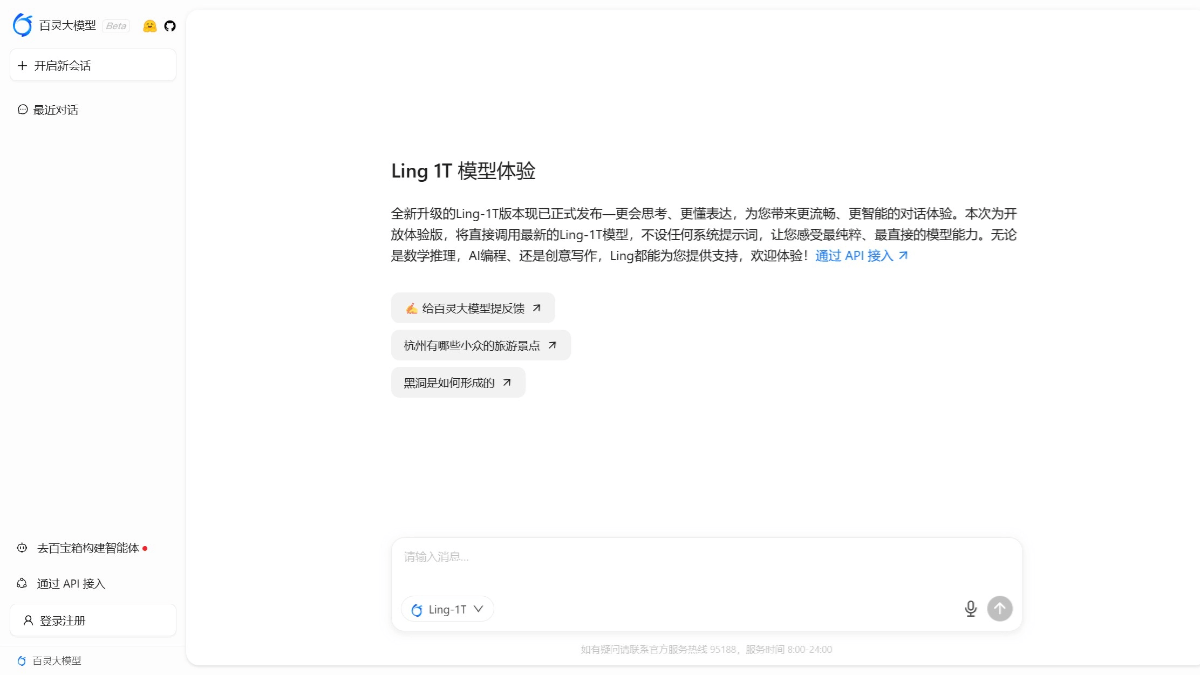Screen dimensions: 1200x675
Task: Click the 百灵大模型 logo icon
Action: pos(23,25)
